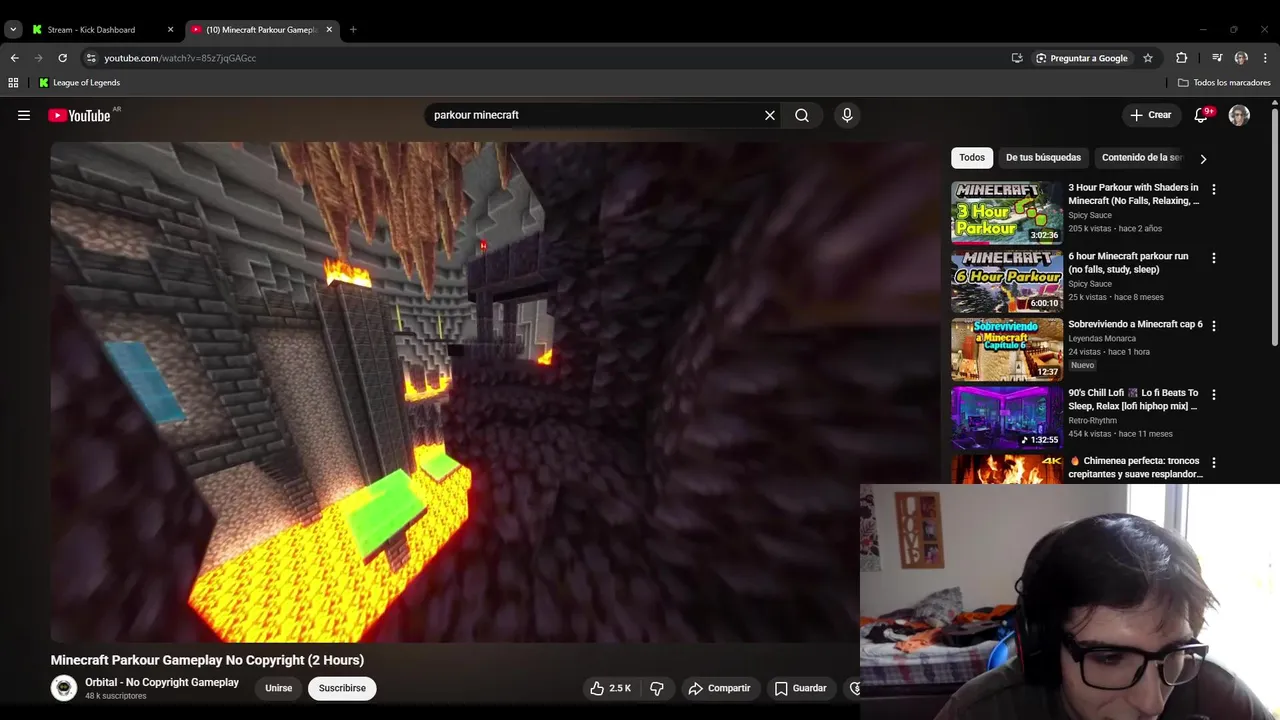This screenshot has width=1280, height=720.
Task: Open League of Legends bookmark
Action: coord(79,83)
